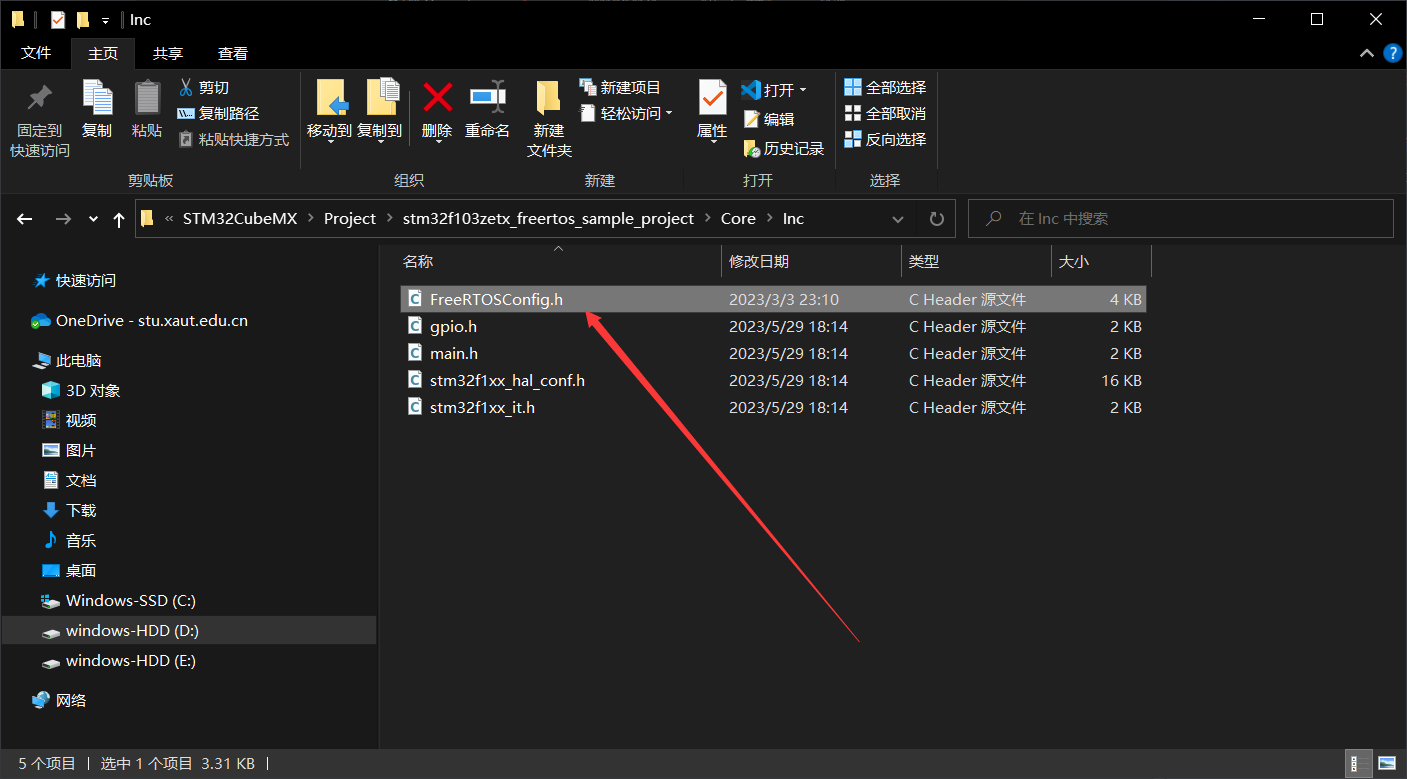Click Invert Selection (反向选择)
Image resolution: width=1407 pixels, height=779 pixels.
point(885,140)
